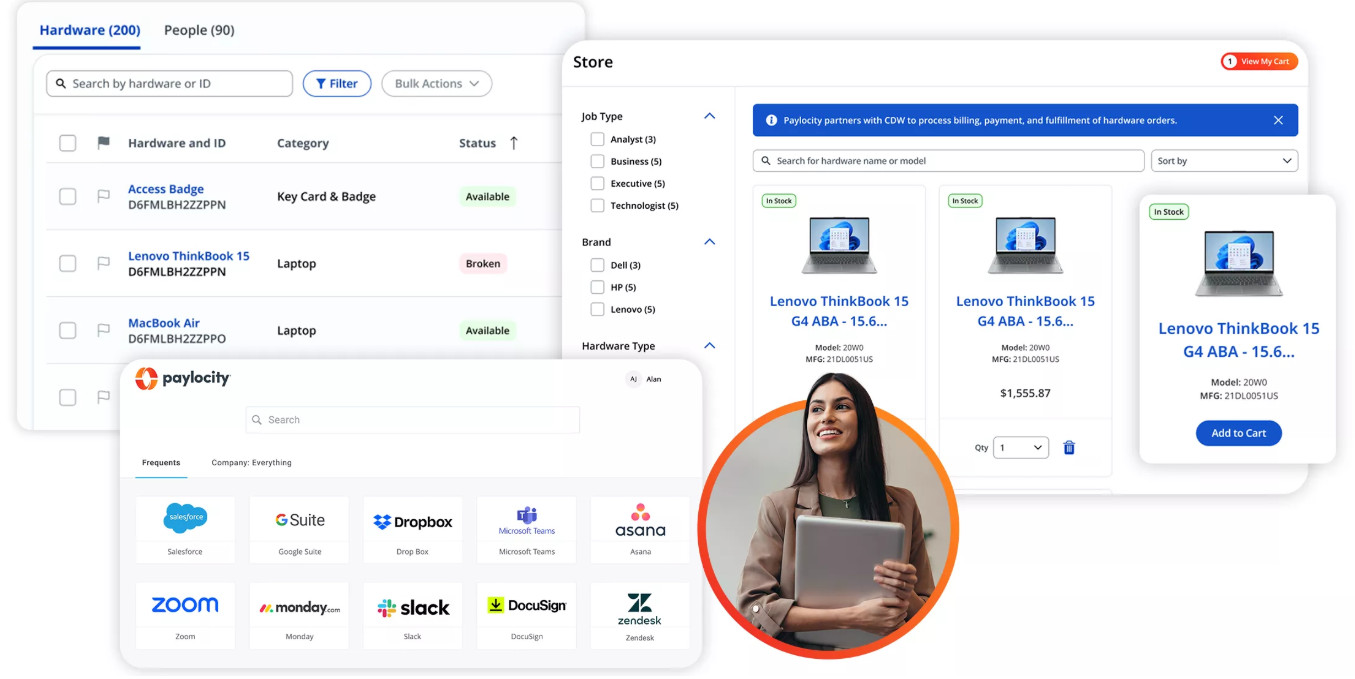Tick the select-all checkbox in header
Screen dimensions: 1355x679
tap(68, 143)
